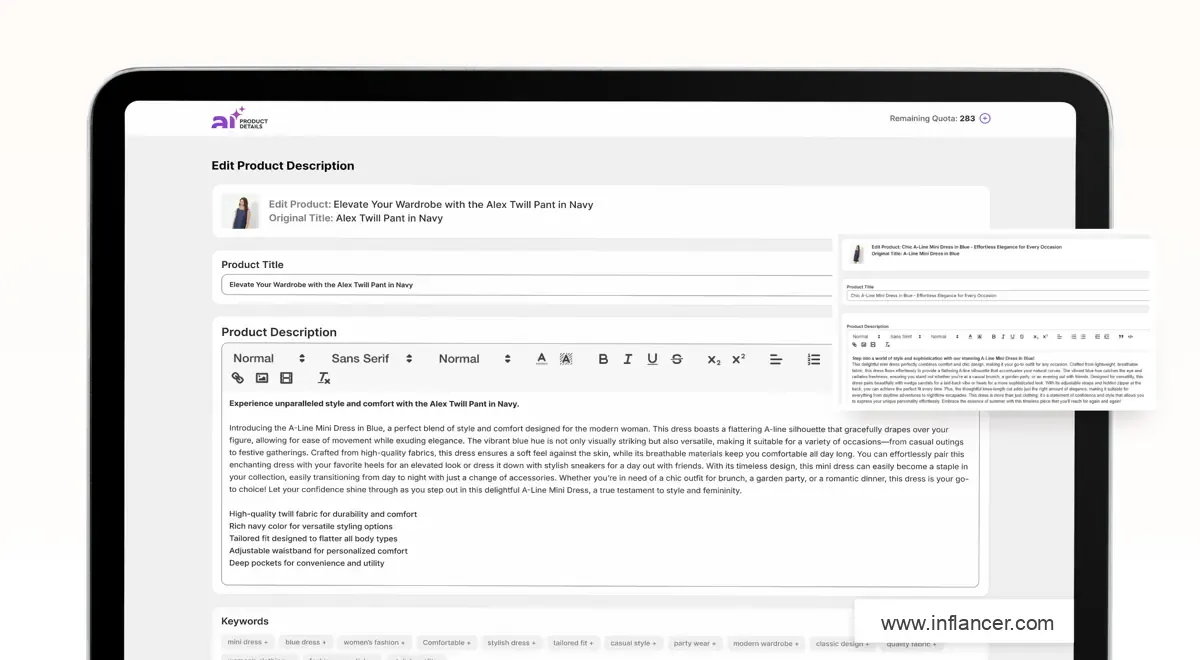This screenshot has height=660, width=1200.
Task: Clear formatting with the main editor's Tx icon
Action: [324, 378]
